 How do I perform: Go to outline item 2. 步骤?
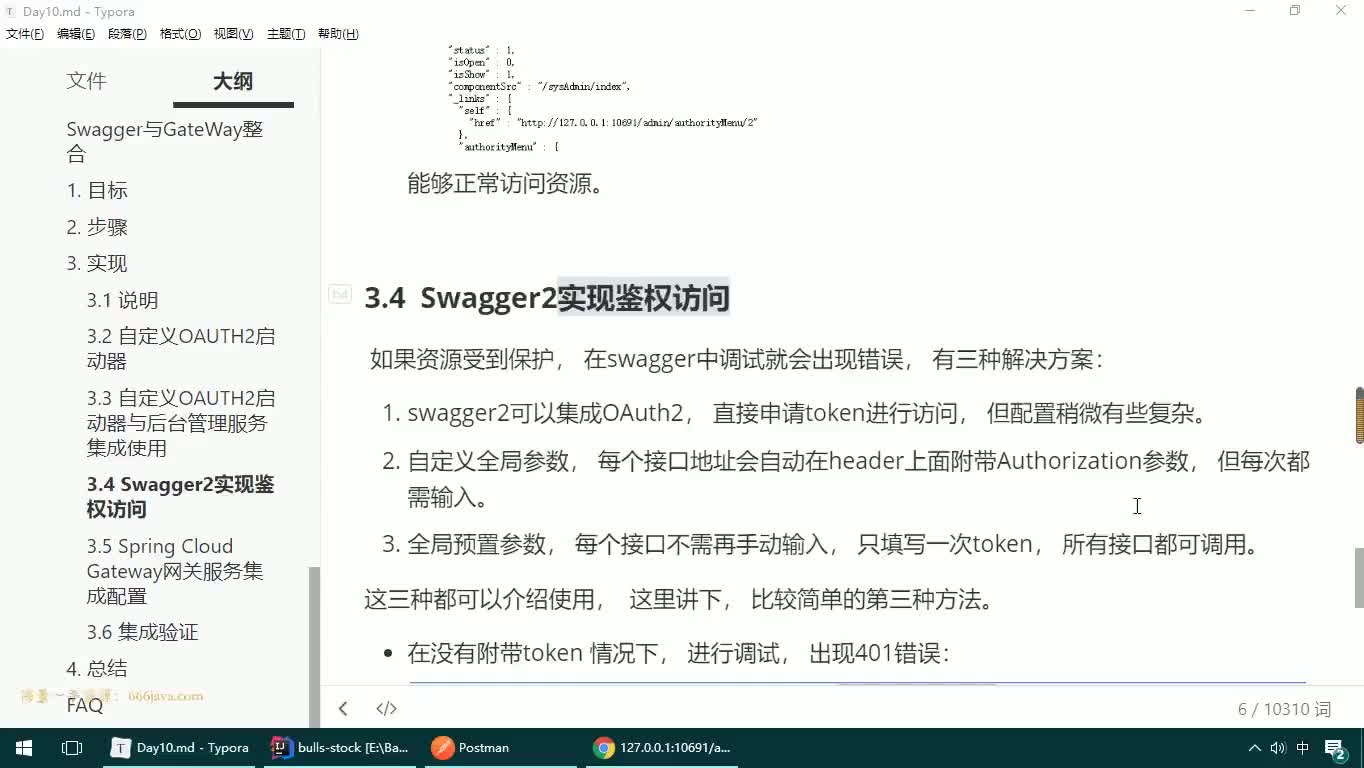click(97, 227)
